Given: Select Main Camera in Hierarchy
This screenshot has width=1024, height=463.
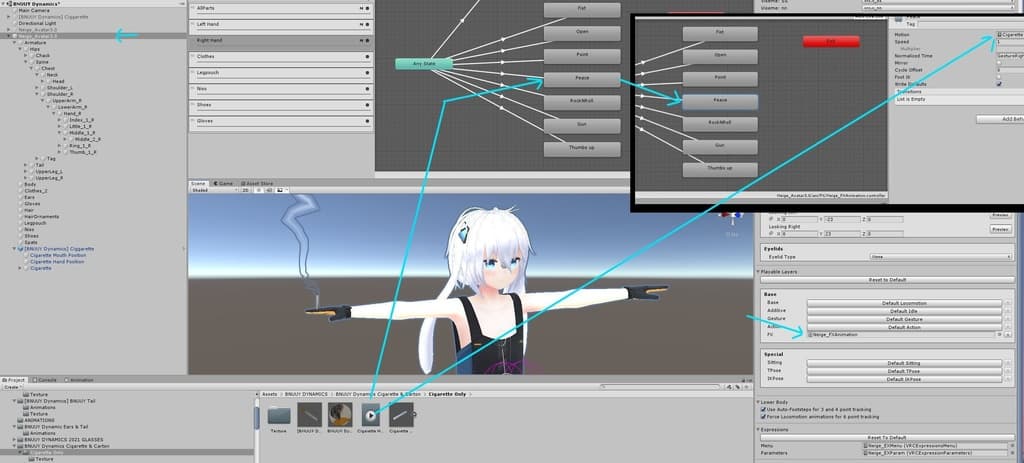Looking at the screenshot, I should point(33,10).
